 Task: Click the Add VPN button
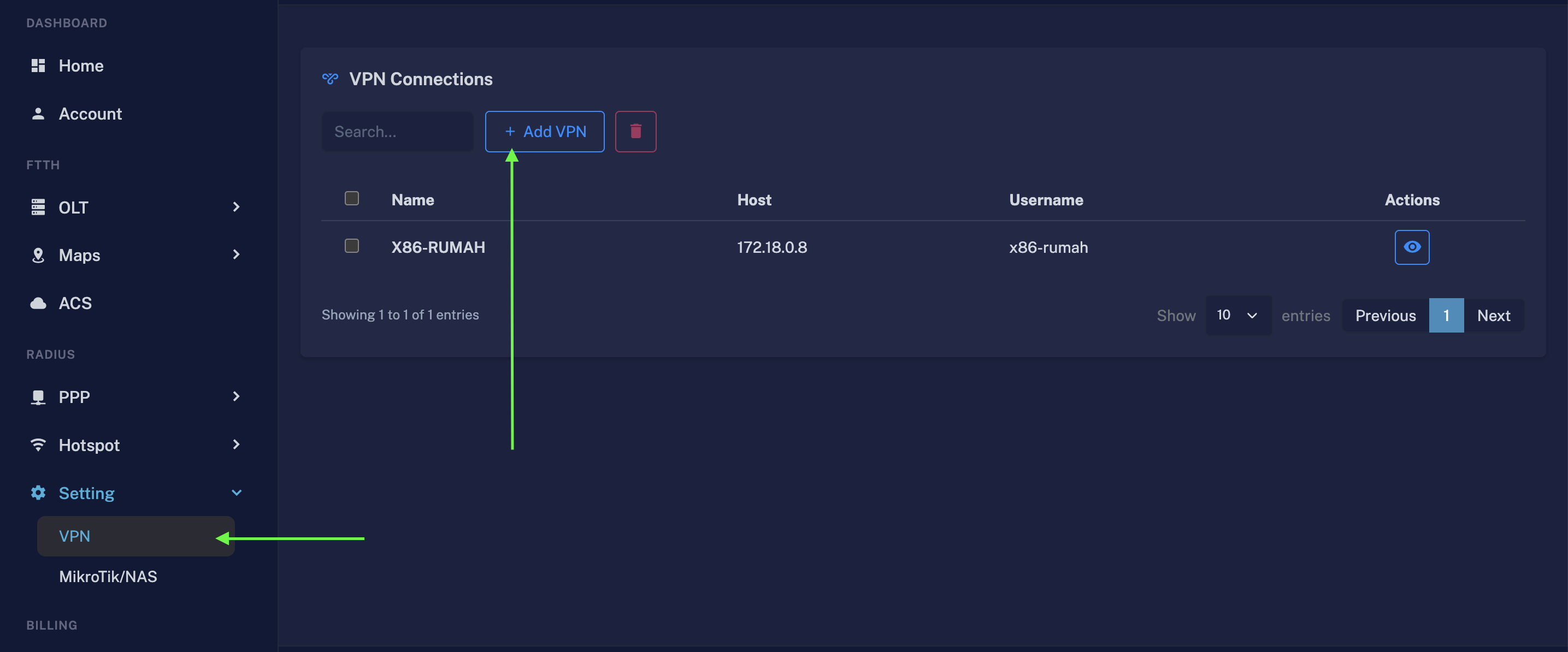tap(544, 132)
